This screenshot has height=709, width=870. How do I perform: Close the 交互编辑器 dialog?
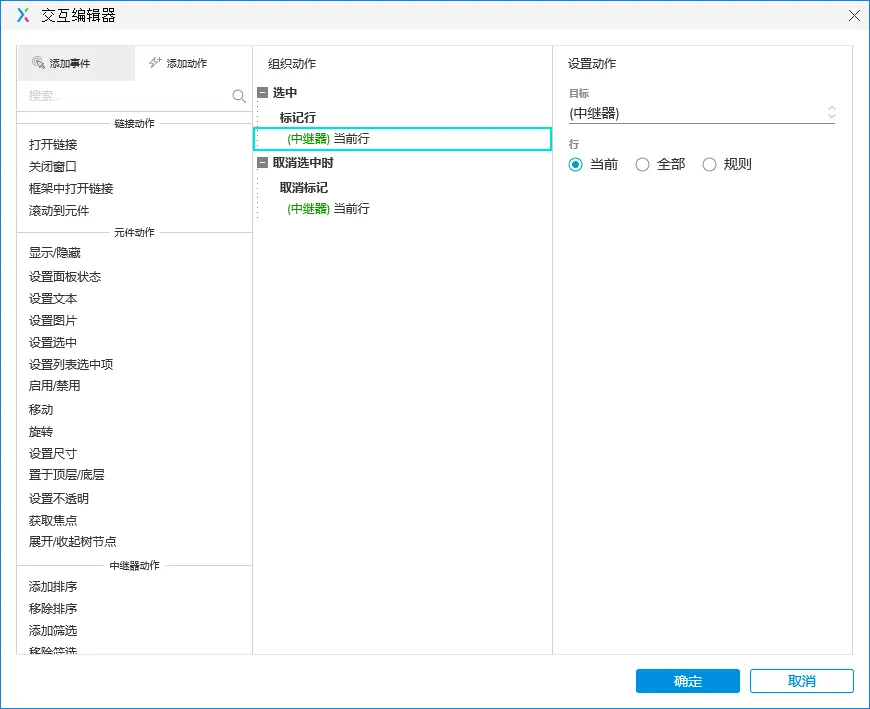point(854,16)
